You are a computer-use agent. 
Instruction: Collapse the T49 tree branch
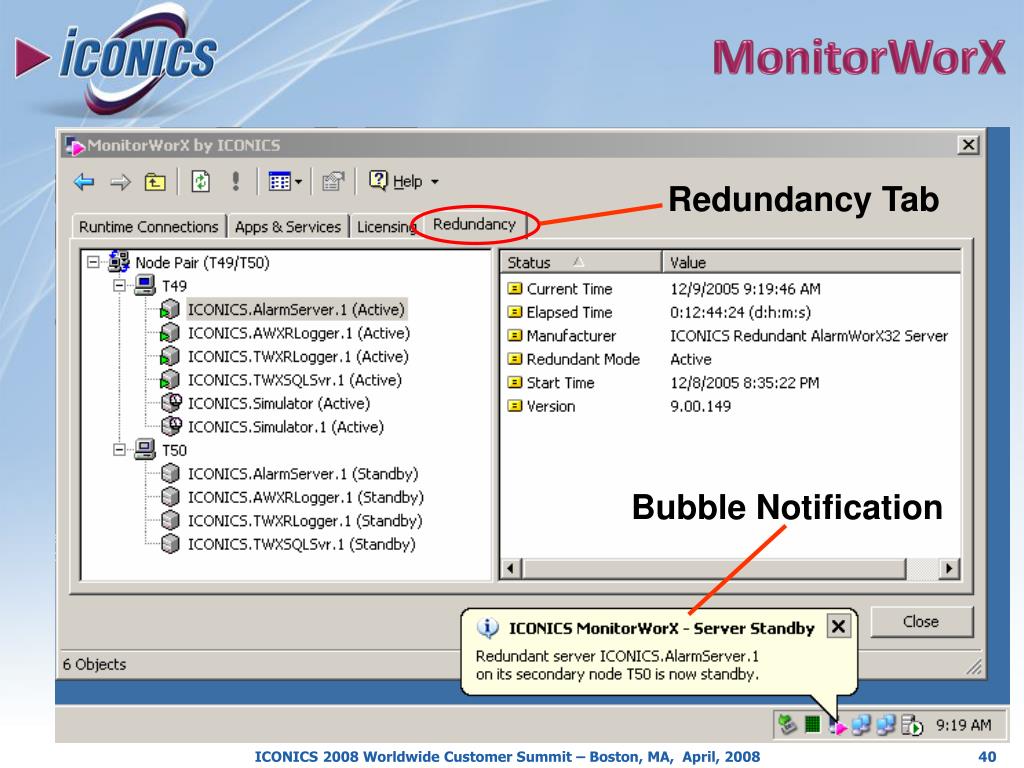[x=120, y=285]
